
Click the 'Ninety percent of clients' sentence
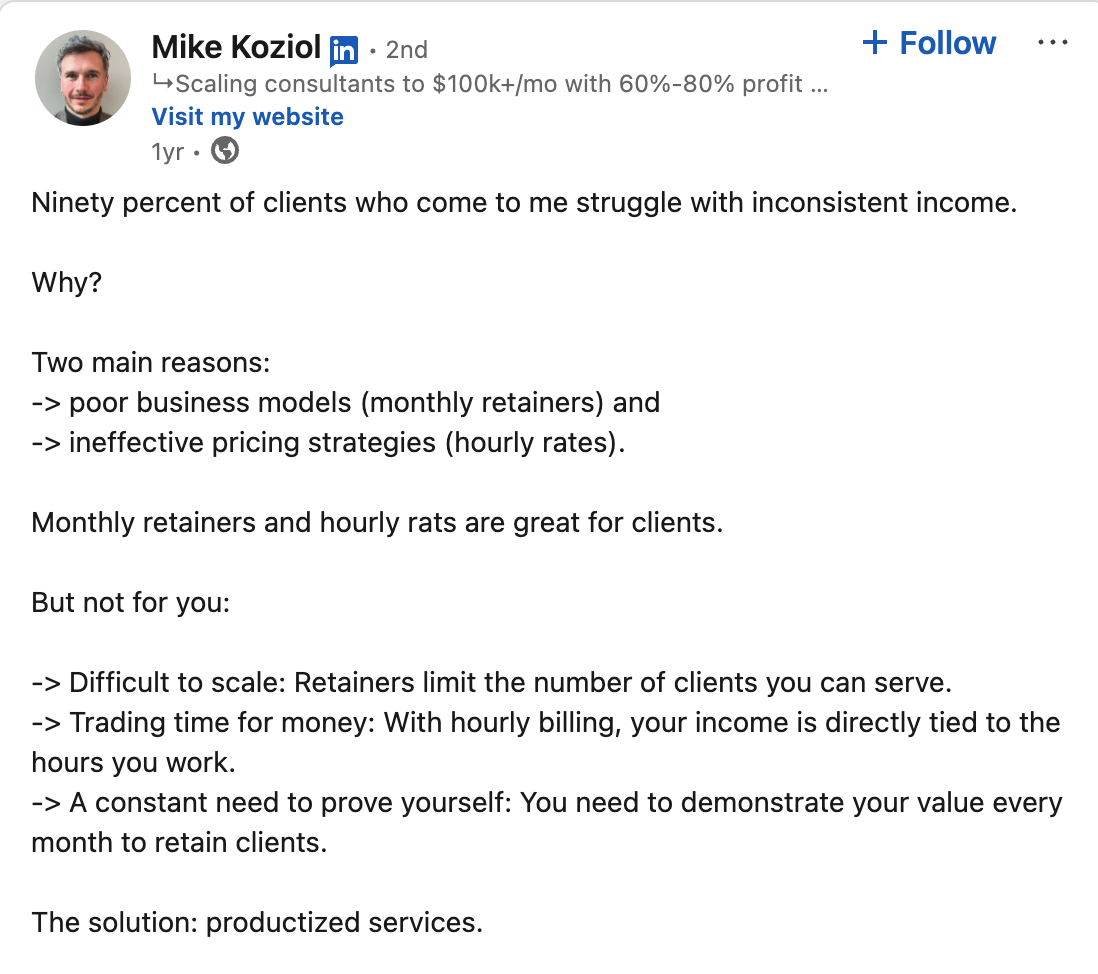tap(524, 202)
